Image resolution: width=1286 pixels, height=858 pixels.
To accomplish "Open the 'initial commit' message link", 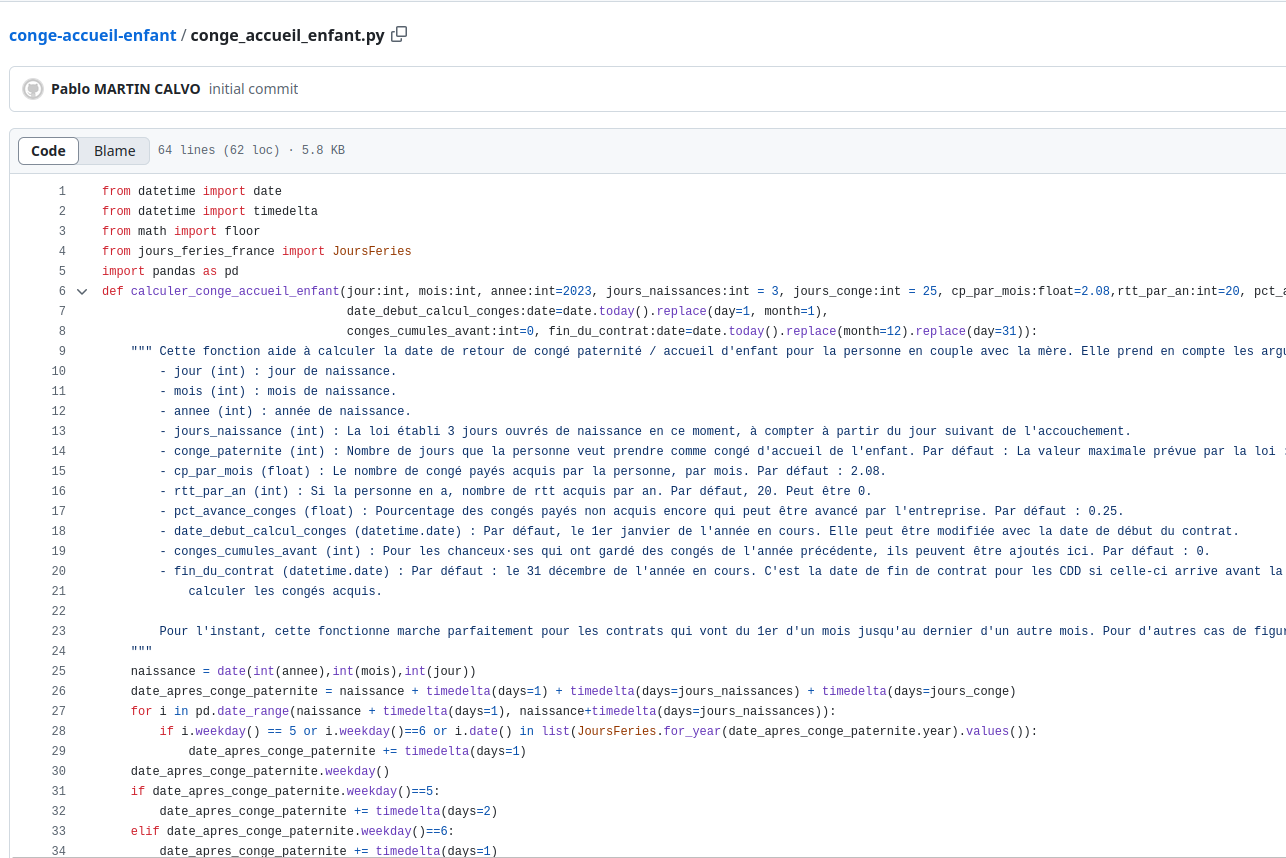I will [253, 89].
